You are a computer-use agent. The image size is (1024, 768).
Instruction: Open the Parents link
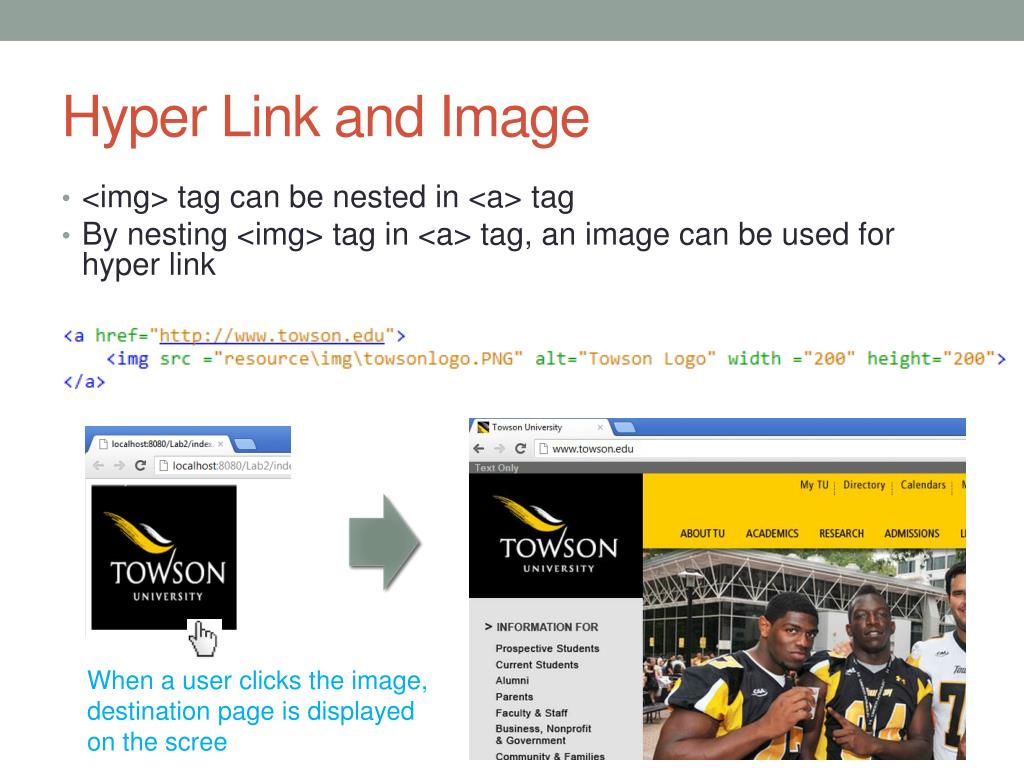click(x=514, y=697)
